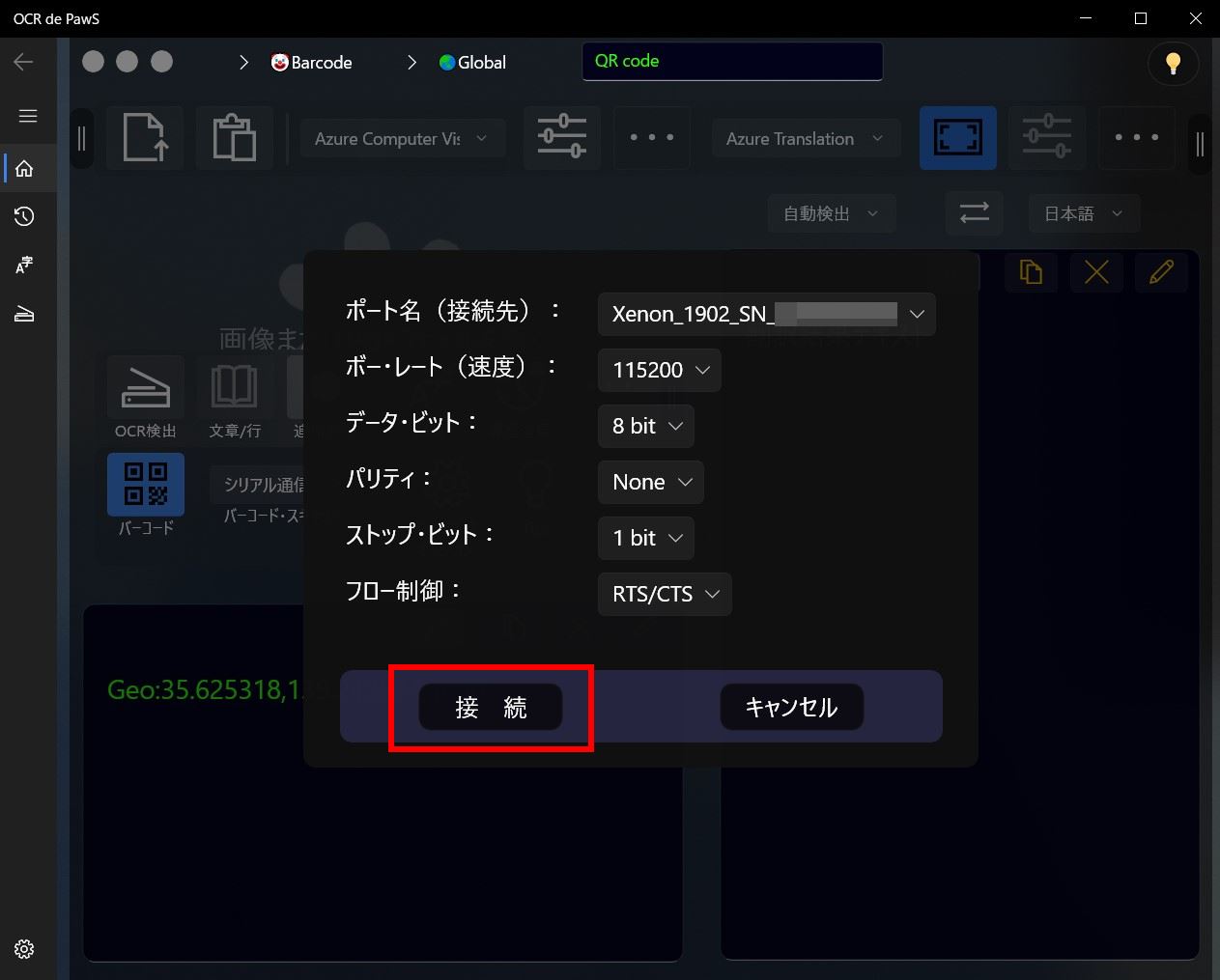Click the screen capture frame icon
1220x980 pixels.
[957, 138]
